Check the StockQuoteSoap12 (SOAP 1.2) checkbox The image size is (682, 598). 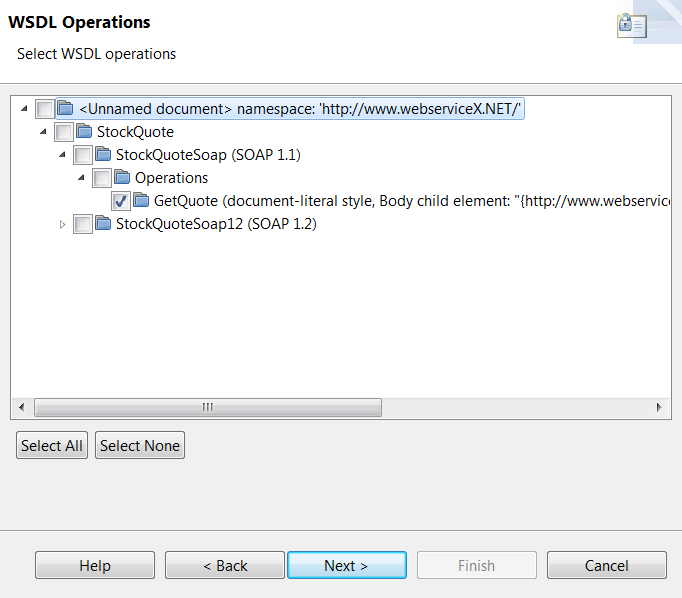click(x=83, y=224)
